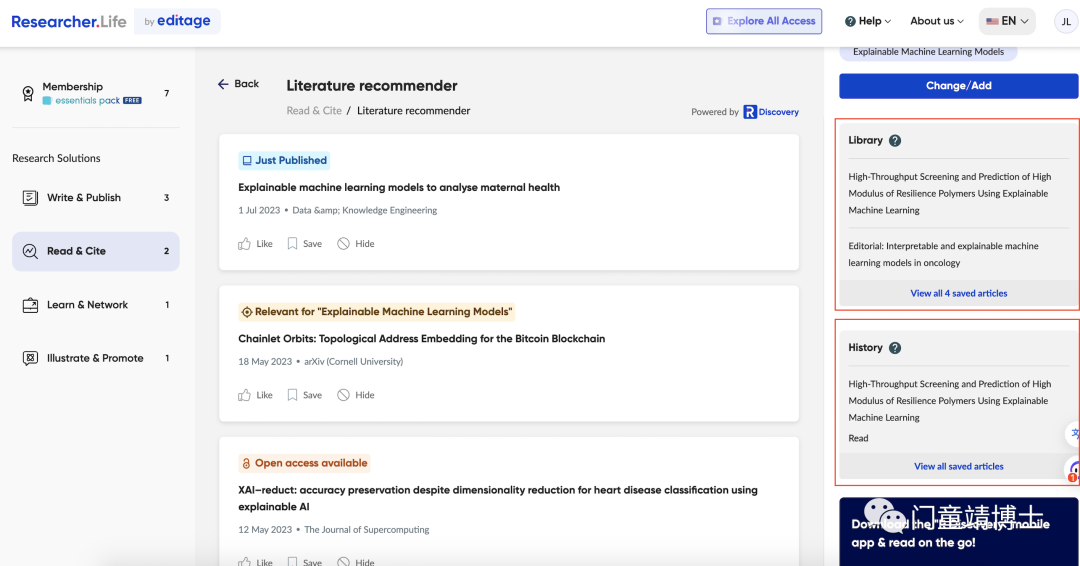
Task: Save the maternal health article
Action: pos(304,244)
